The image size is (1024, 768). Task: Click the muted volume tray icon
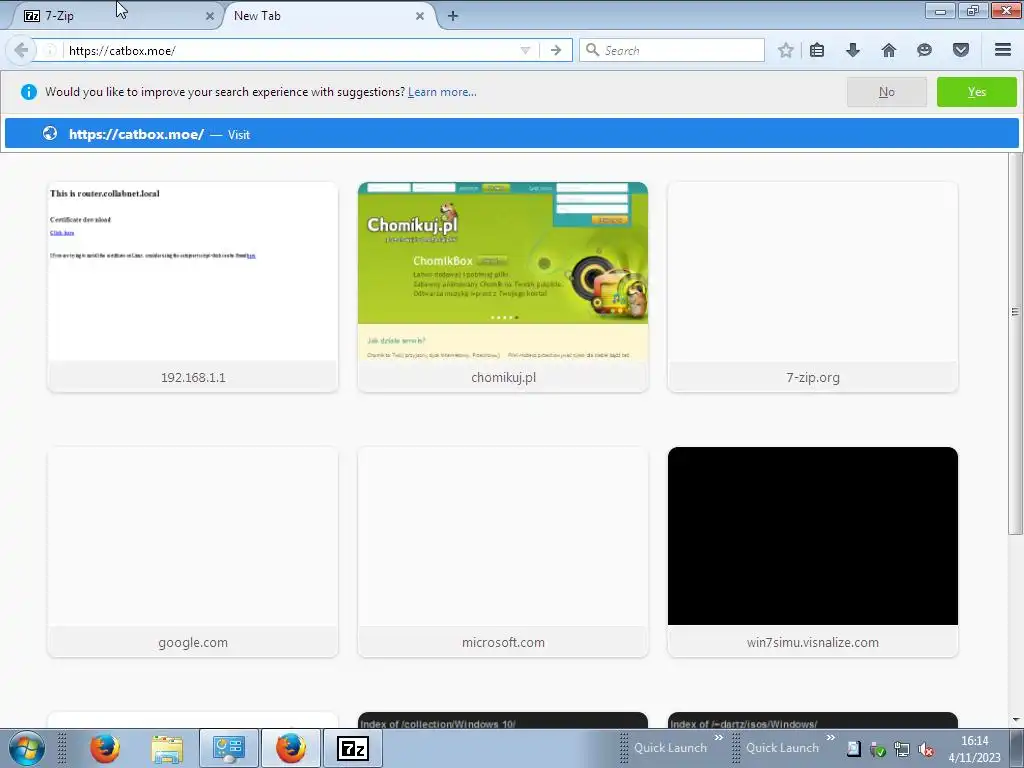coord(925,749)
